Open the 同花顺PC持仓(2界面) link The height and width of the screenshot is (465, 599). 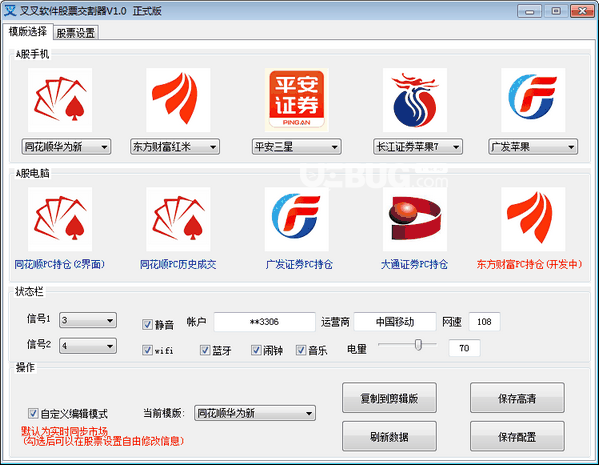coord(60,264)
